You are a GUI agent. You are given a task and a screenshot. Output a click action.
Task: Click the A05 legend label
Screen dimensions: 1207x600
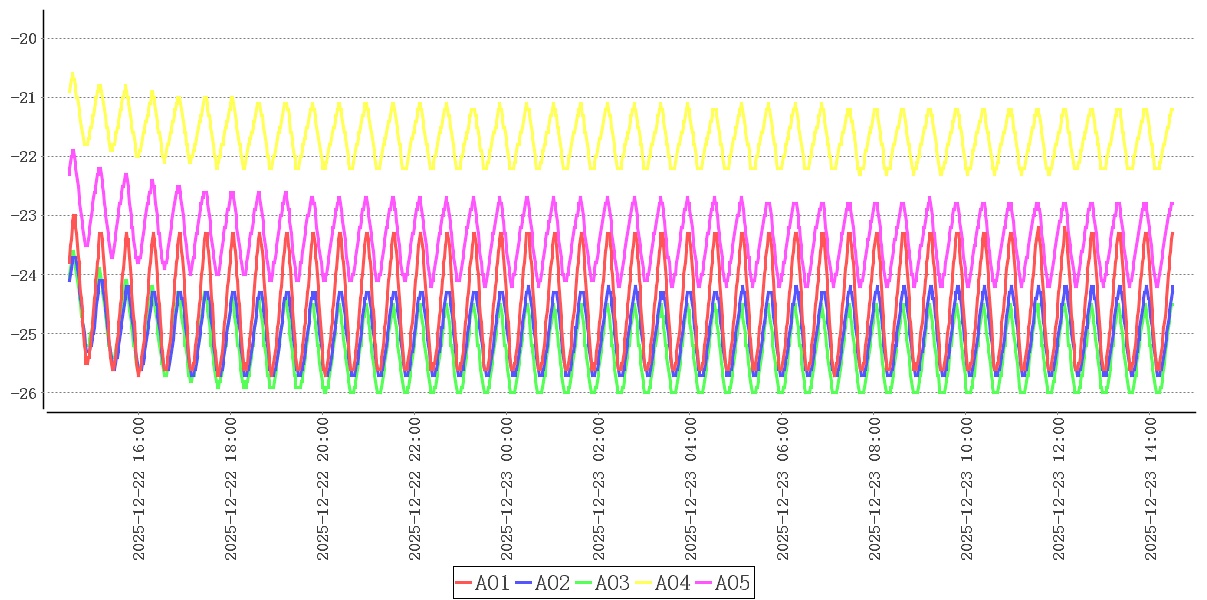pyautogui.click(x=732, y=583)
